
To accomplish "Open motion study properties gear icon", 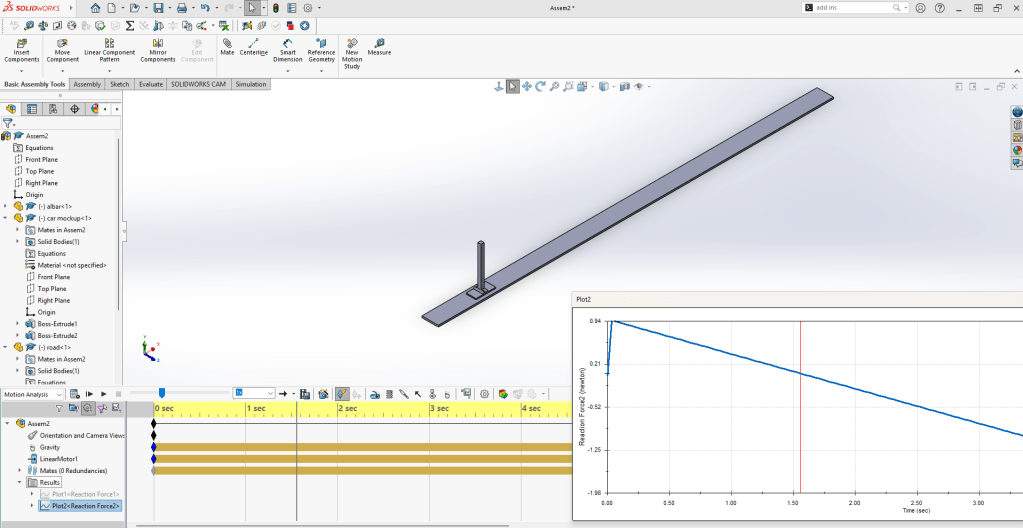I will pos(485,395).
